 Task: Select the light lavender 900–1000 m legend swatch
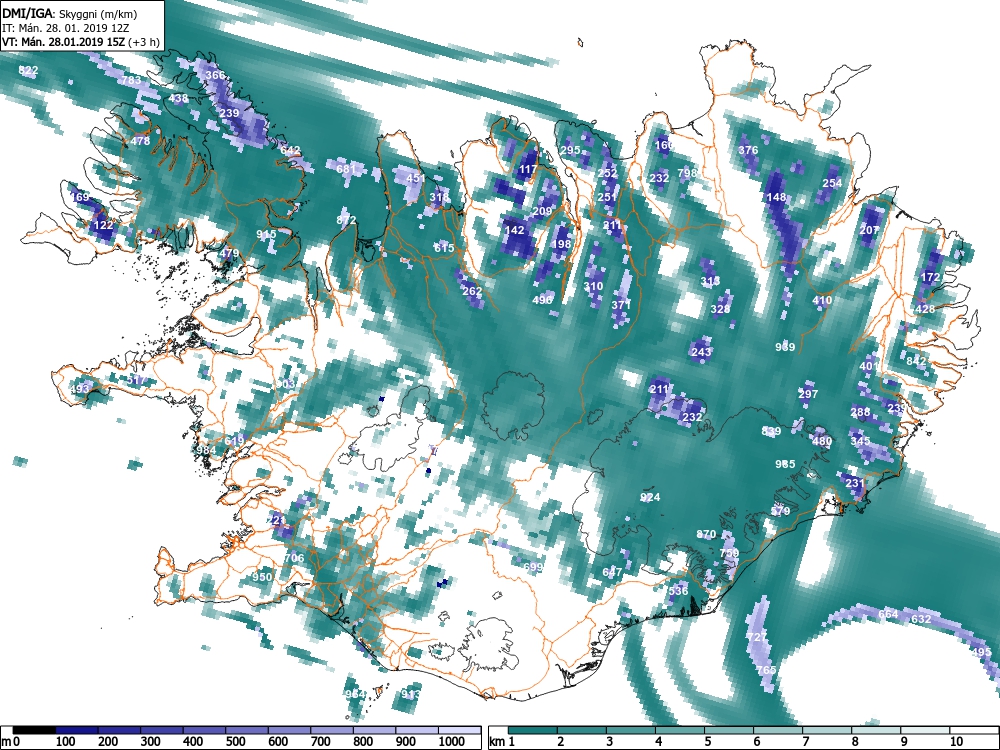point(416,730)
